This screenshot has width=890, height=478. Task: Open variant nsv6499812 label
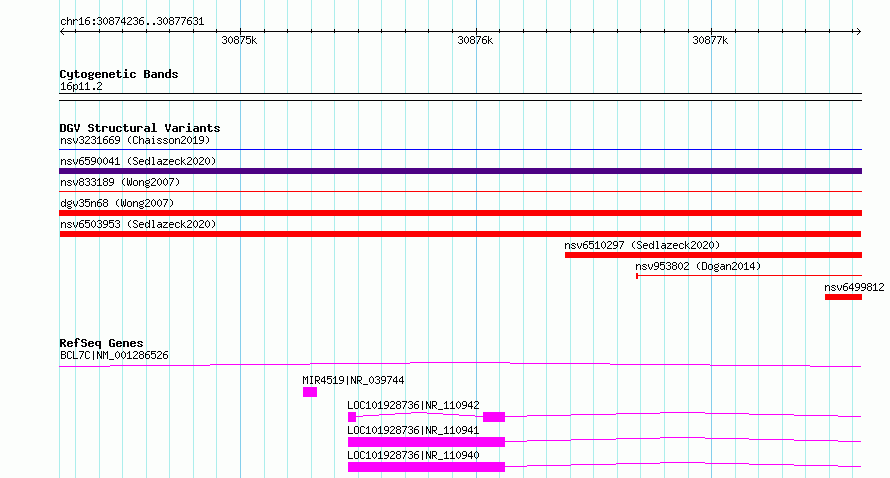[x=854, y=287]
